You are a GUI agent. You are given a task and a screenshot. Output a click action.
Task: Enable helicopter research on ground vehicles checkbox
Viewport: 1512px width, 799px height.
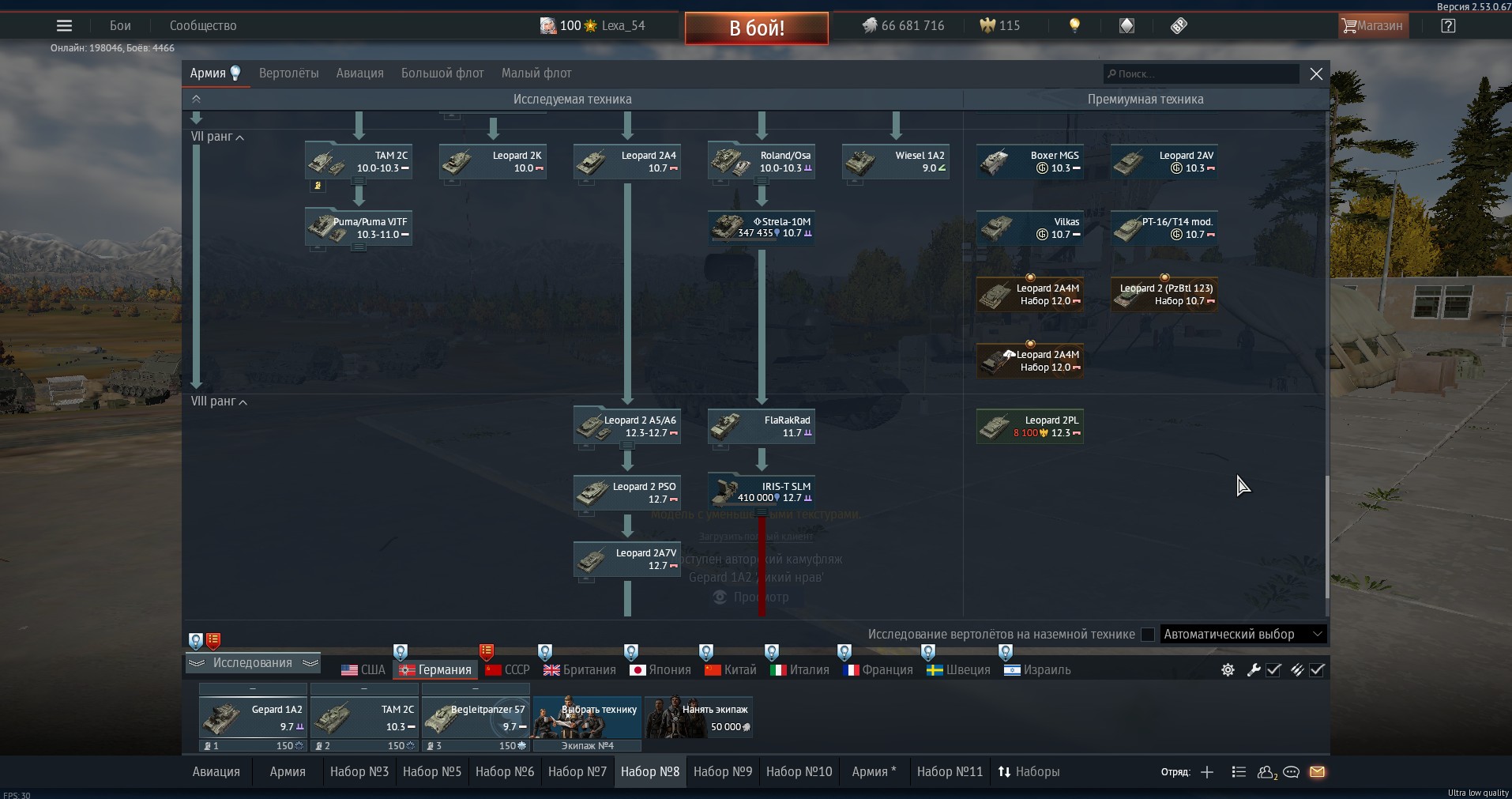click(1148, 635)
